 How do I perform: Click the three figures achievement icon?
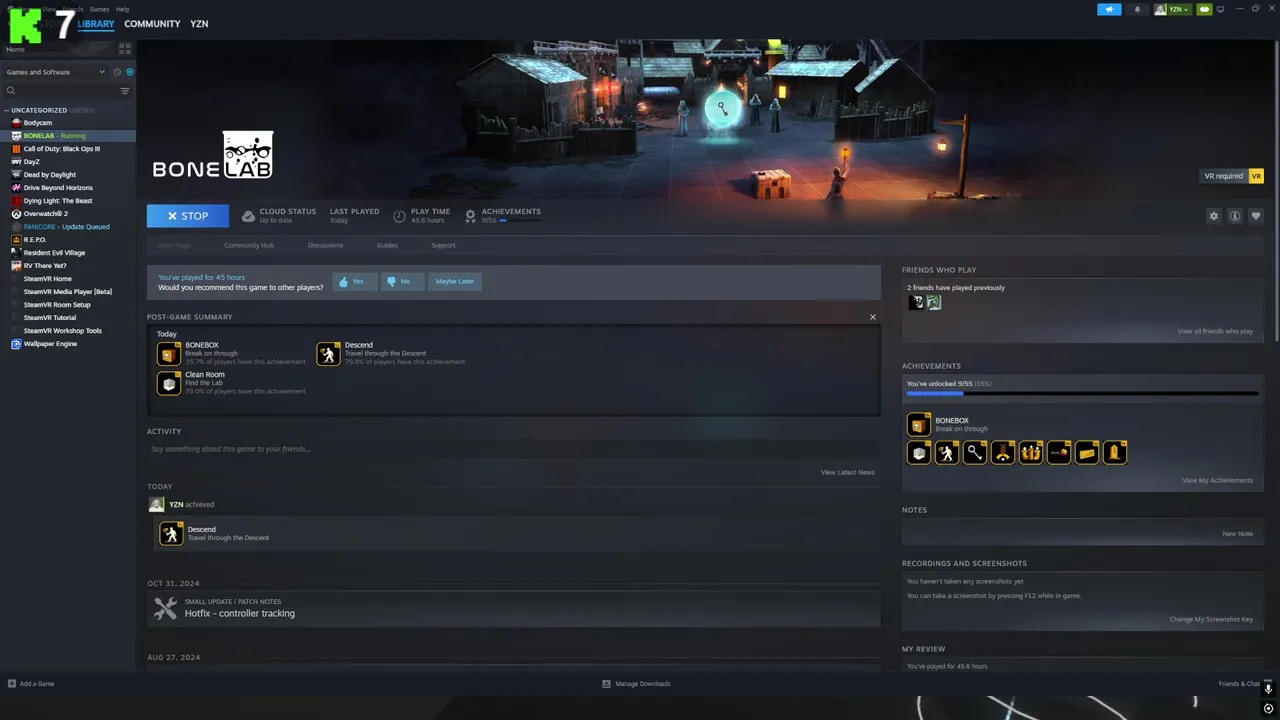click(1031, 453)
